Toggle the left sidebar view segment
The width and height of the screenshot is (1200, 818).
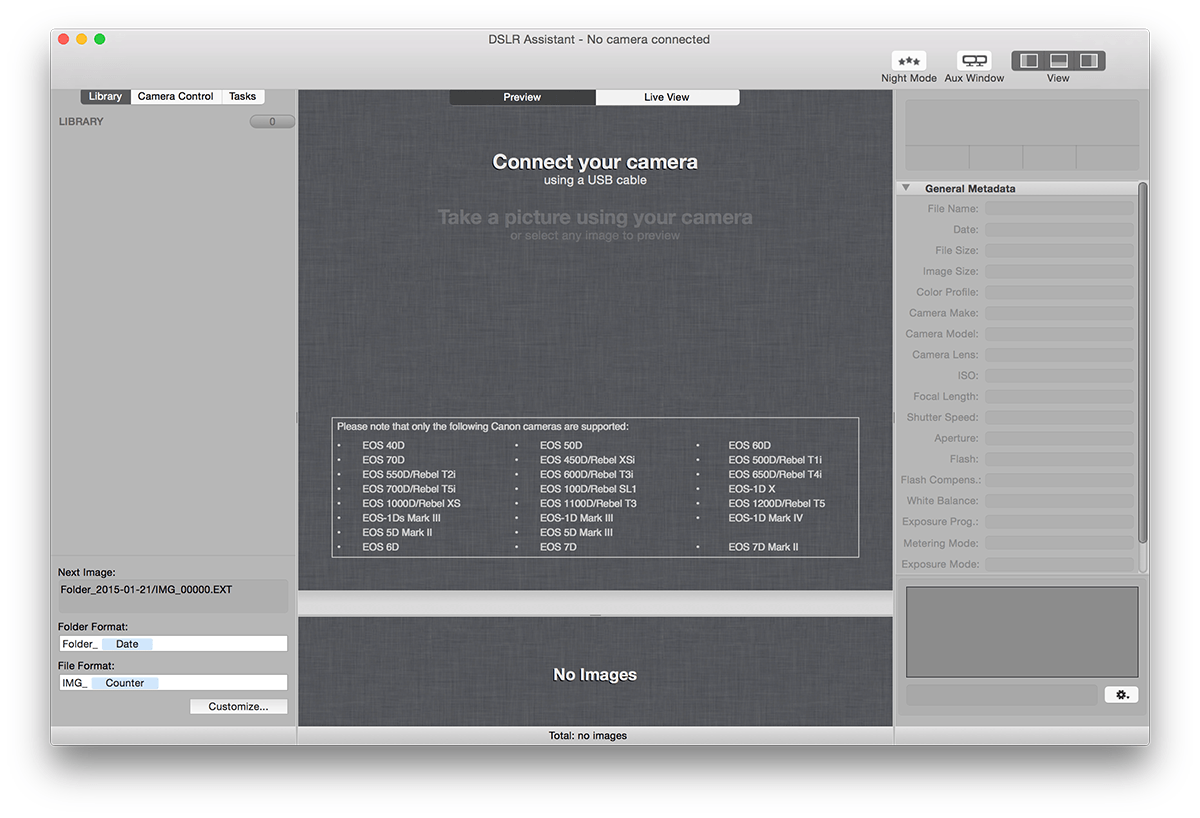coord(1029,61)
